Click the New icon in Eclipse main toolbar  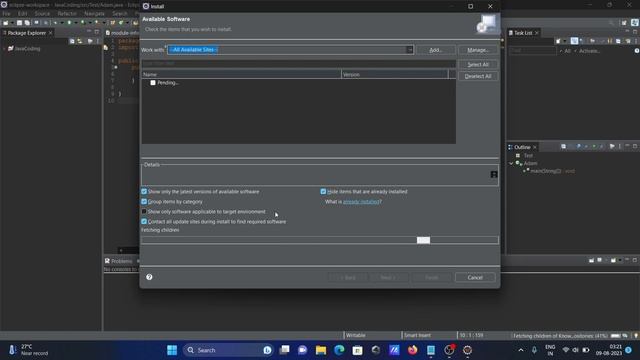tap(5, 23)
